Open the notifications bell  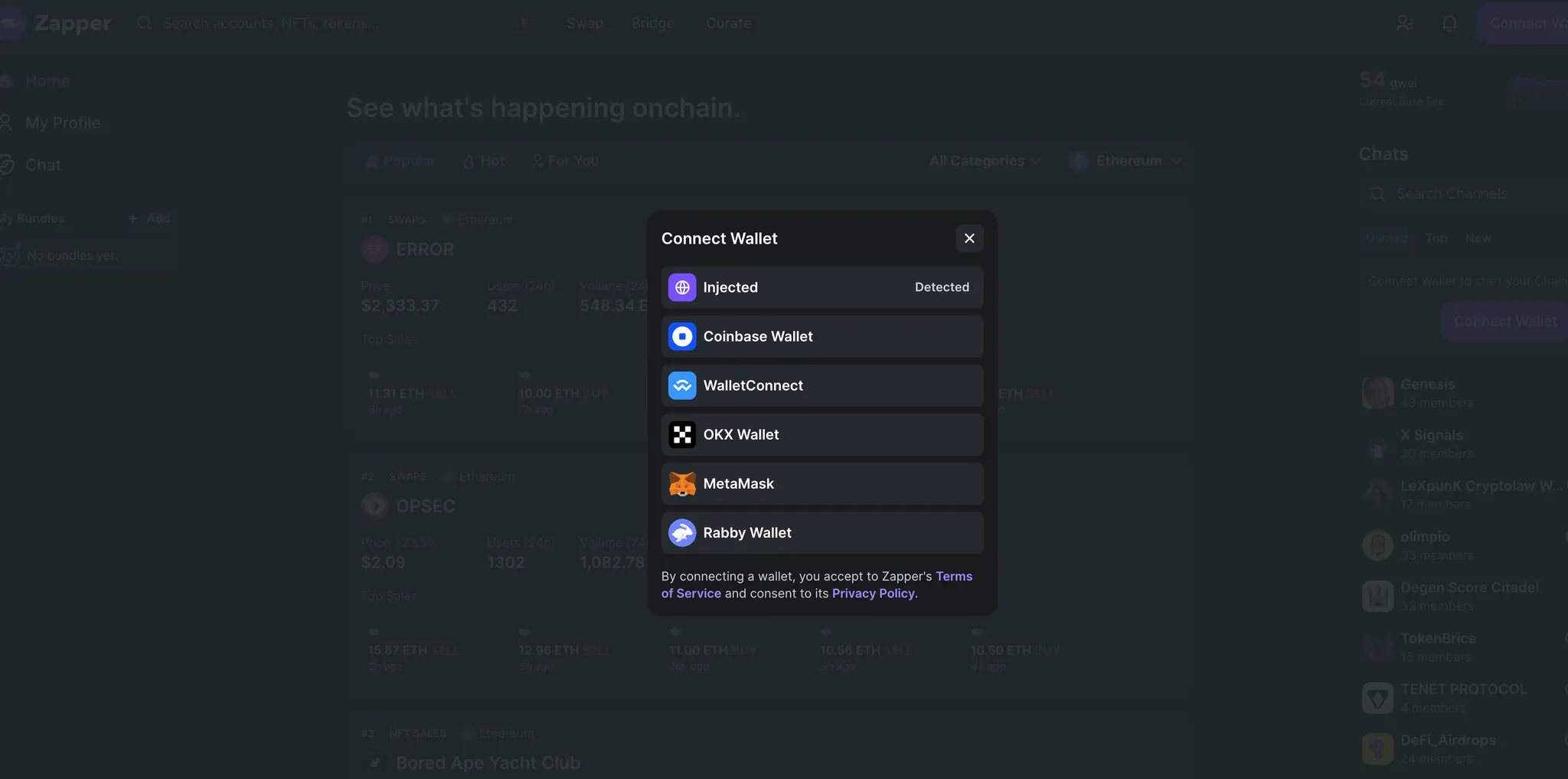click(1449, 23)
